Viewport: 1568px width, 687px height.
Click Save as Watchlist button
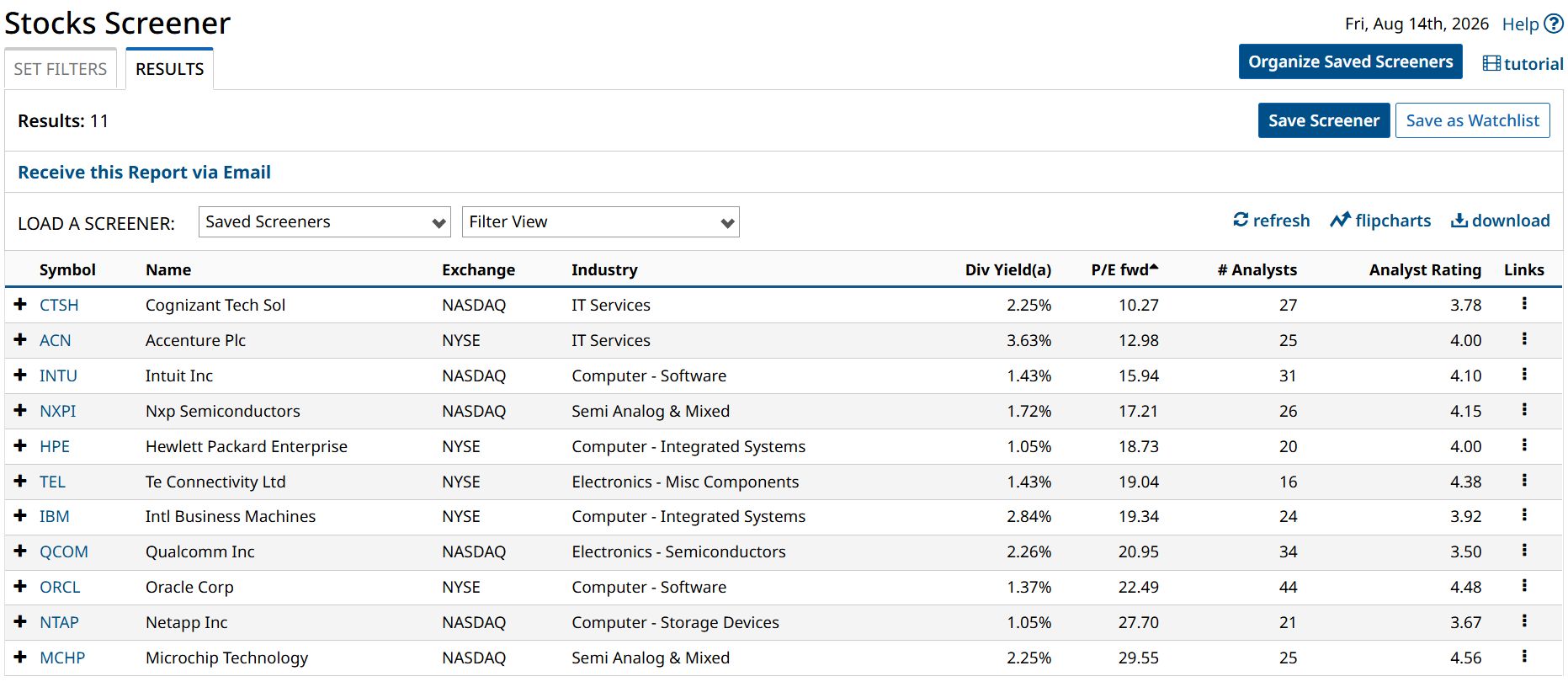(x=1473, y=120)
